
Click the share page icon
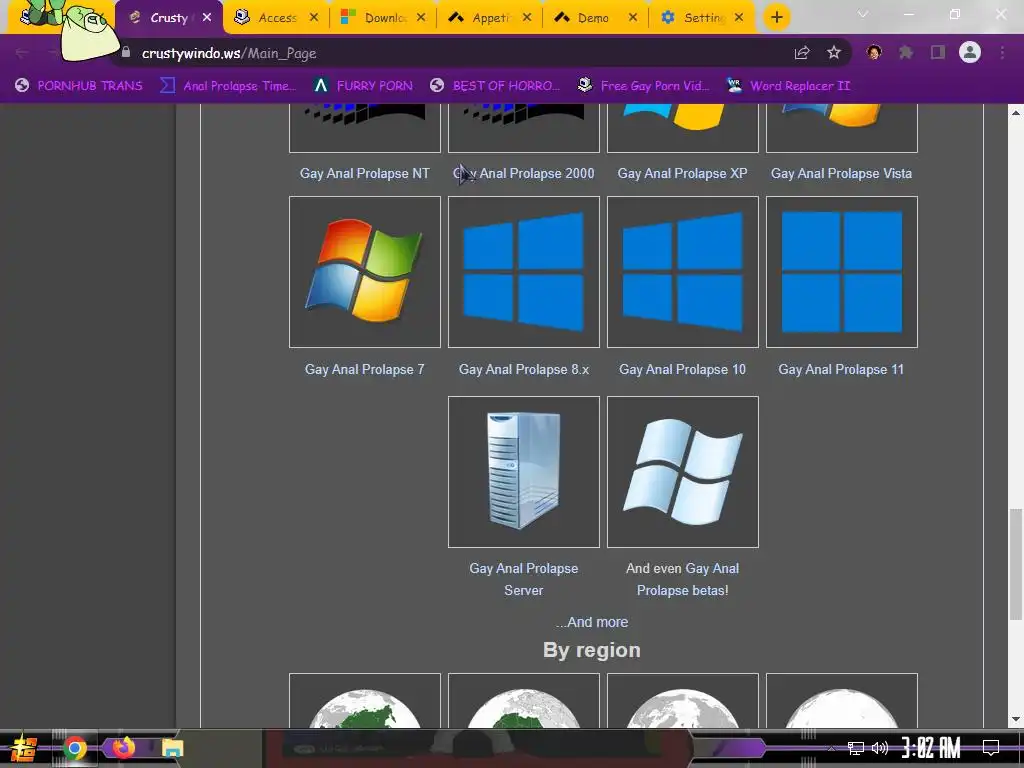click(x=802, y=53)
